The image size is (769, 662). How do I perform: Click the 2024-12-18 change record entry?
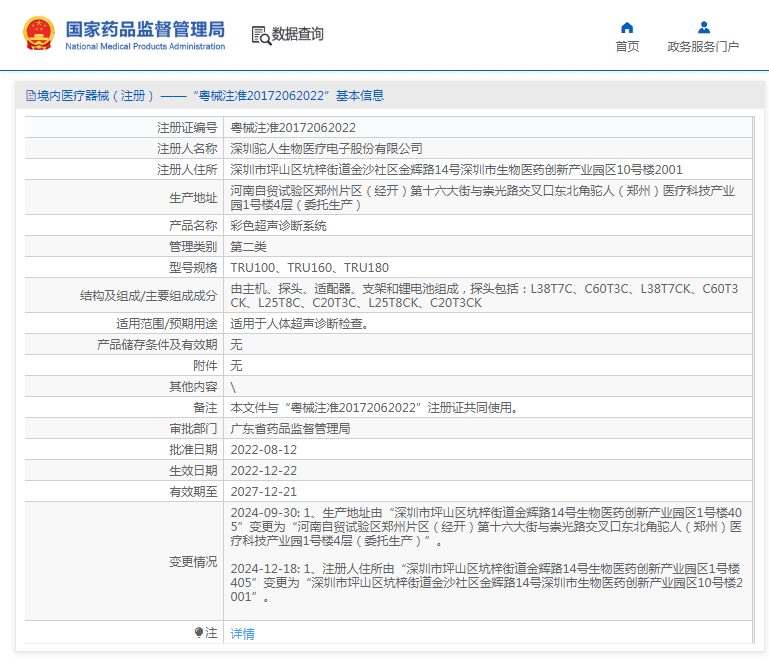click(486, 582)
